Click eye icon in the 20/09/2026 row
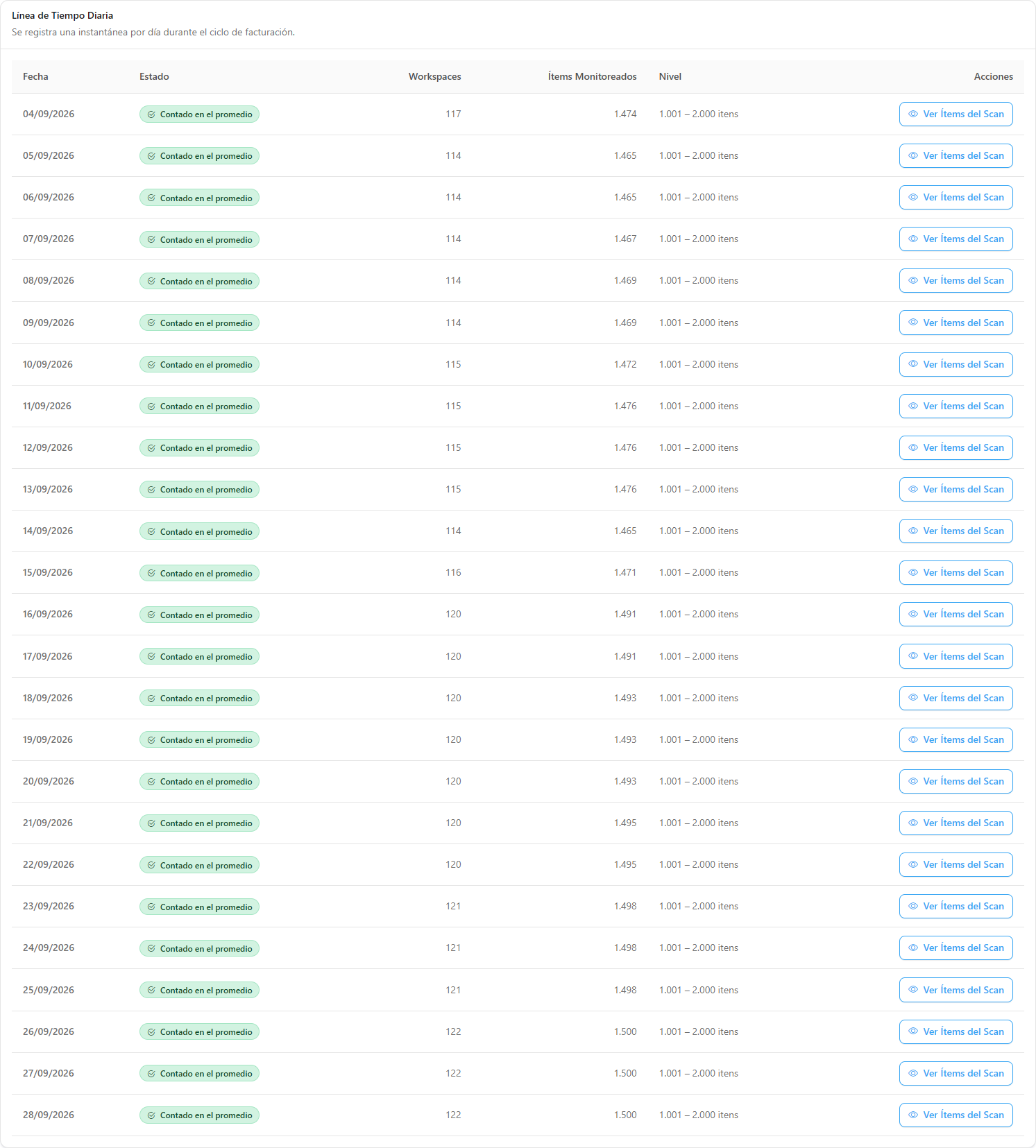The height and width of the screenshot is (1148, 1036). coord(913,781)
